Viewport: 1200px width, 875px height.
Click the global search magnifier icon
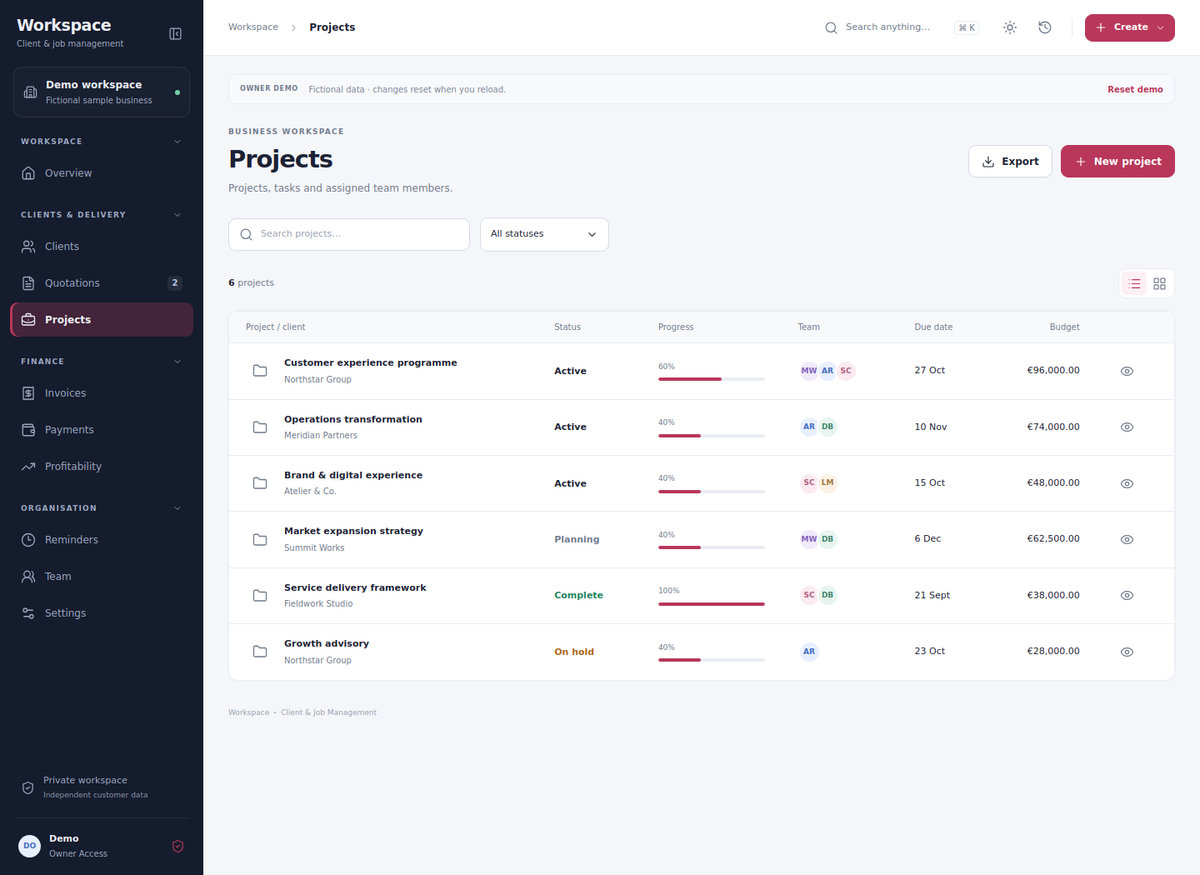831,28
